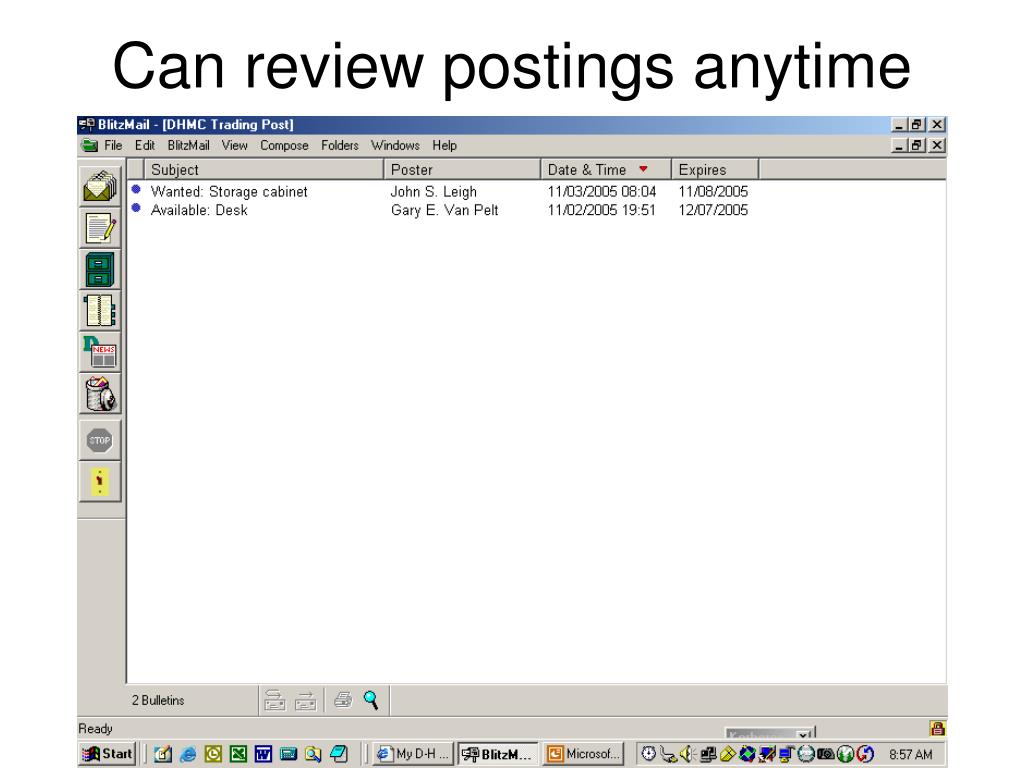1024x768 pixels.
Task: Click expiry date 12/07/2005
Action: pyautogui.click(x=713, y=210)
